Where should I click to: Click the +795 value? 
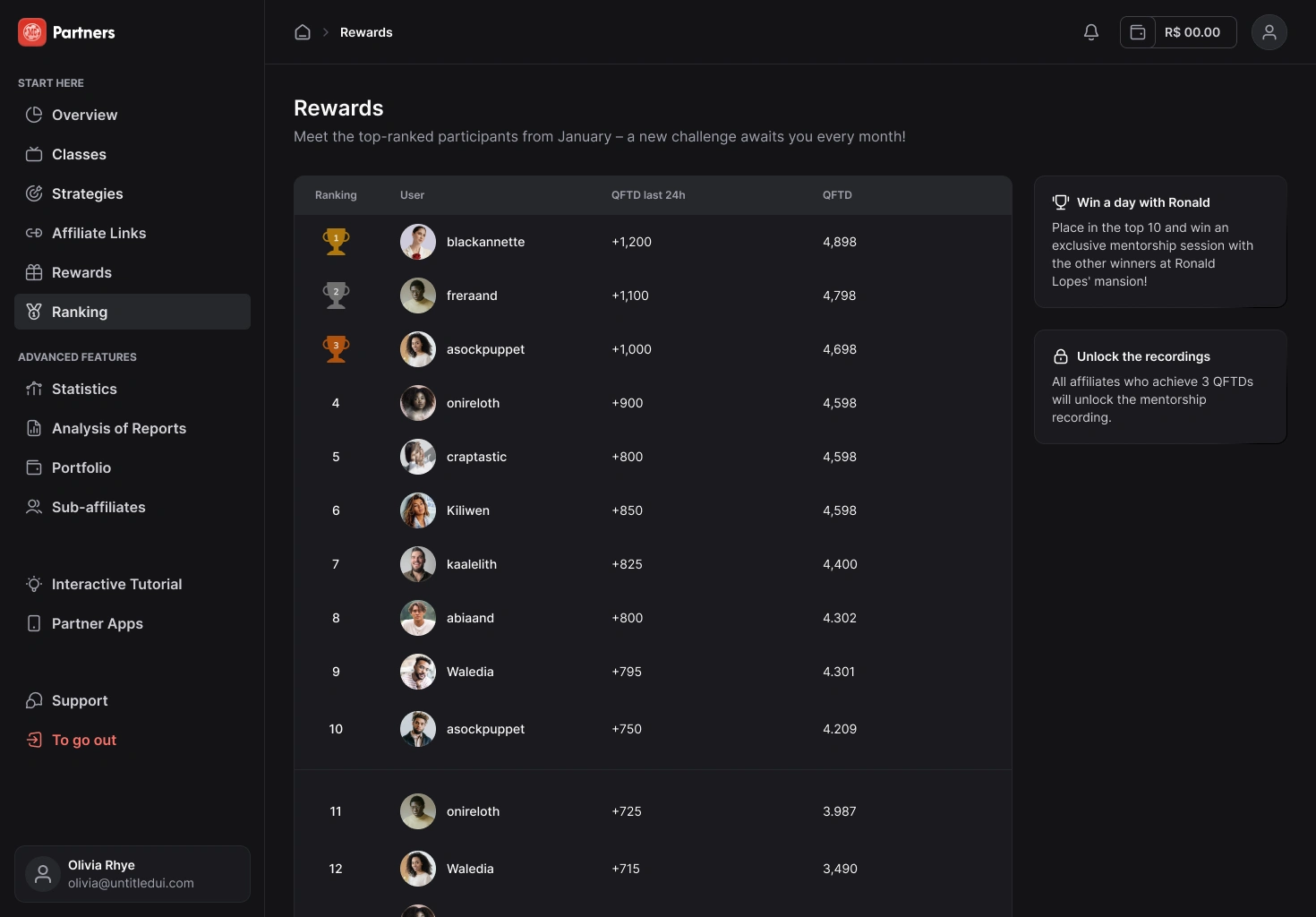tap(627, 672)
